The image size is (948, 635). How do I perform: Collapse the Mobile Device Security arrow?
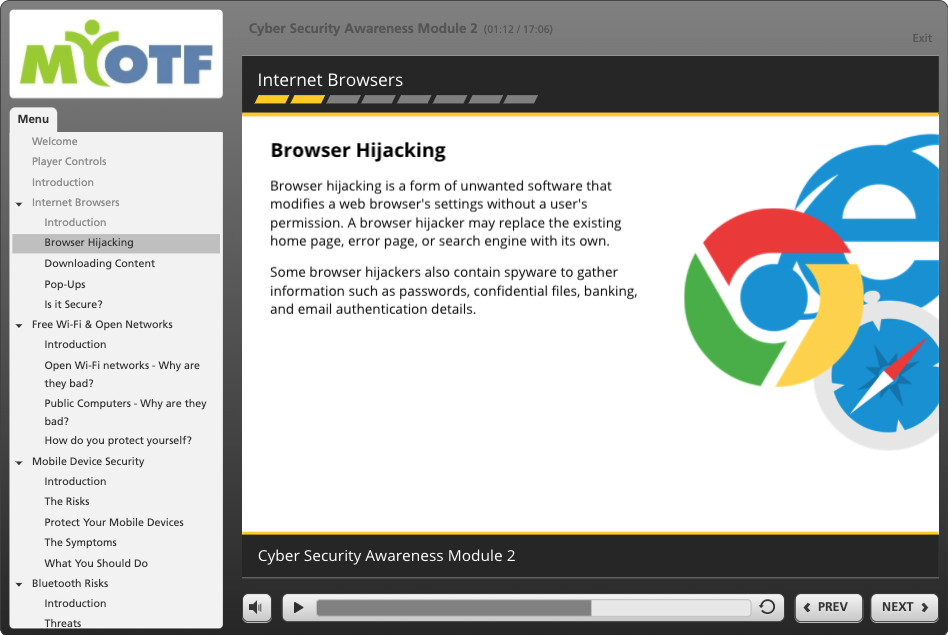tap(19, 463)
